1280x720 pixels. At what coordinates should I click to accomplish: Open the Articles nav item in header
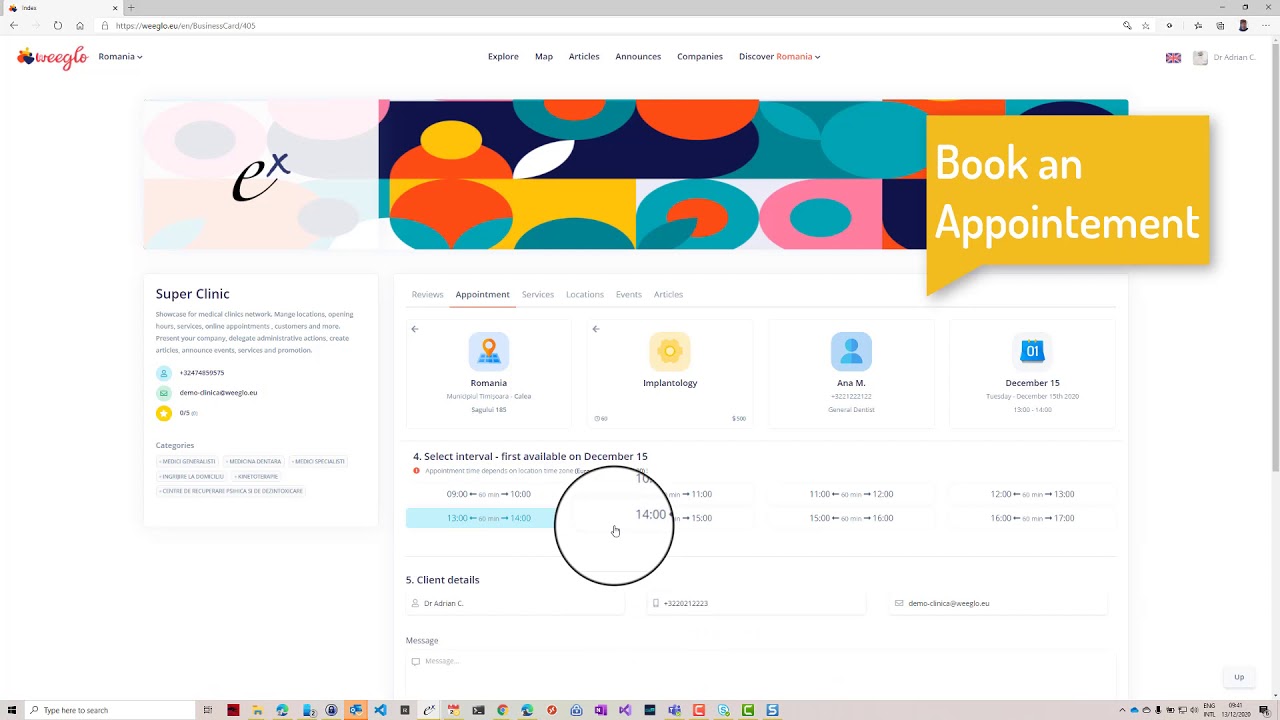pos(584,57)
